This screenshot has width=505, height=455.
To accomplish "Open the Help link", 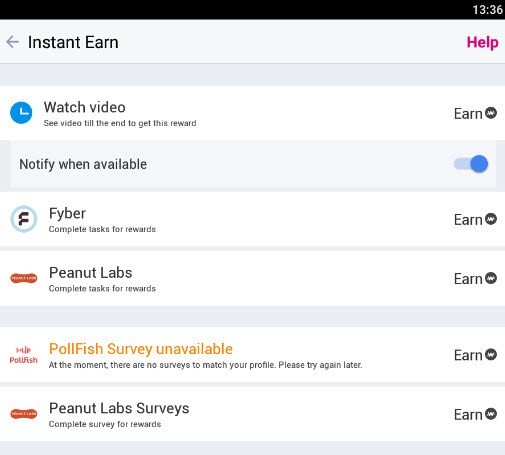I will [x=482, y=42].
